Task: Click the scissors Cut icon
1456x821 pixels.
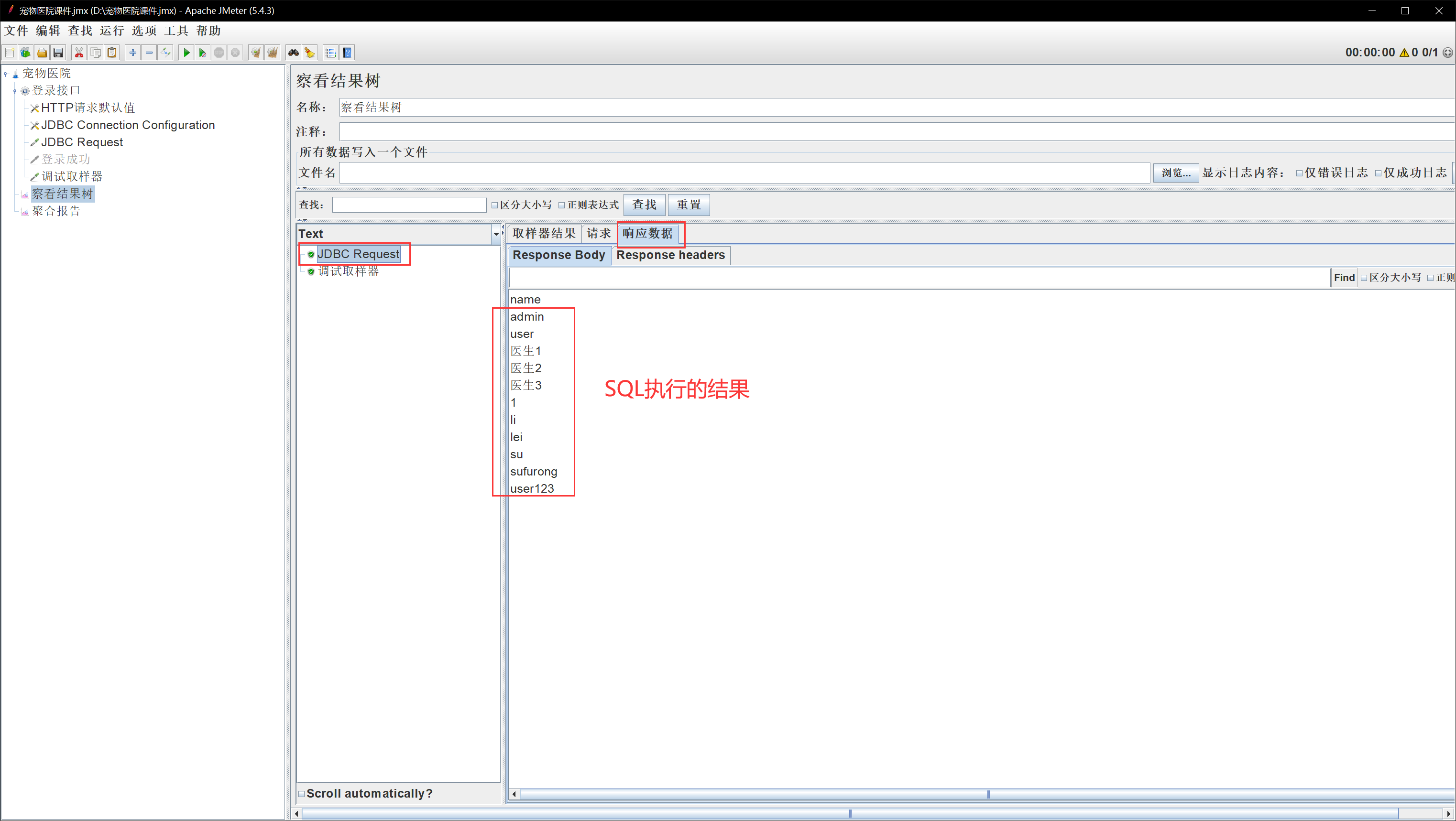Action: coord(79,53)
